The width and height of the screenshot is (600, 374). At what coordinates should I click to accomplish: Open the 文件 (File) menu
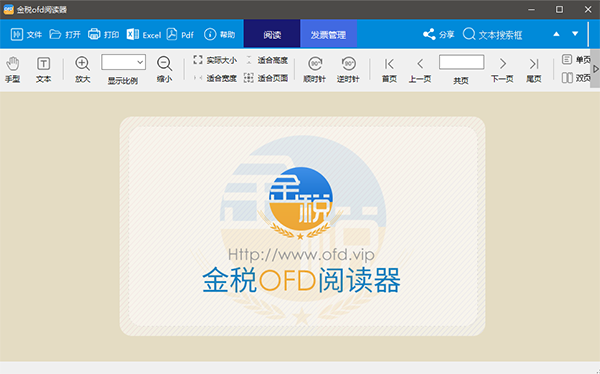click(26, 35)
